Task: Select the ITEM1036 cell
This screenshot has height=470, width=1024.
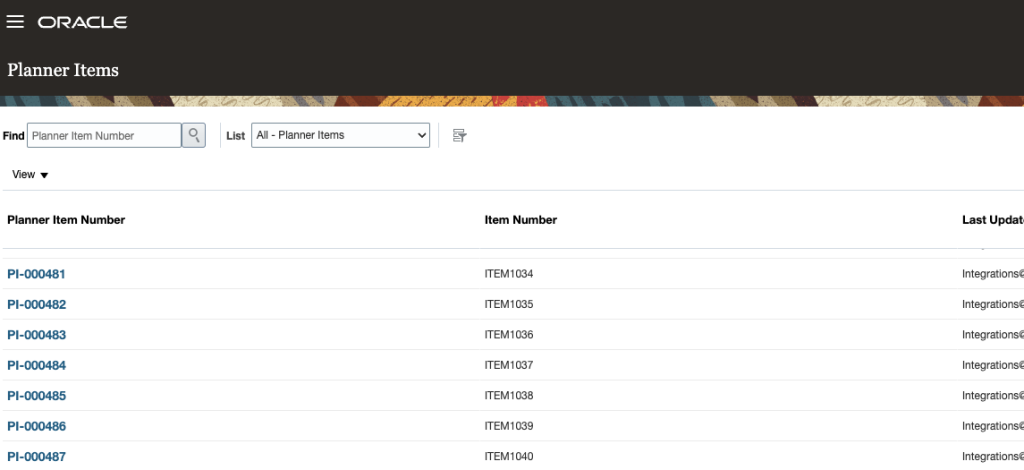Action: pos(509,335)
